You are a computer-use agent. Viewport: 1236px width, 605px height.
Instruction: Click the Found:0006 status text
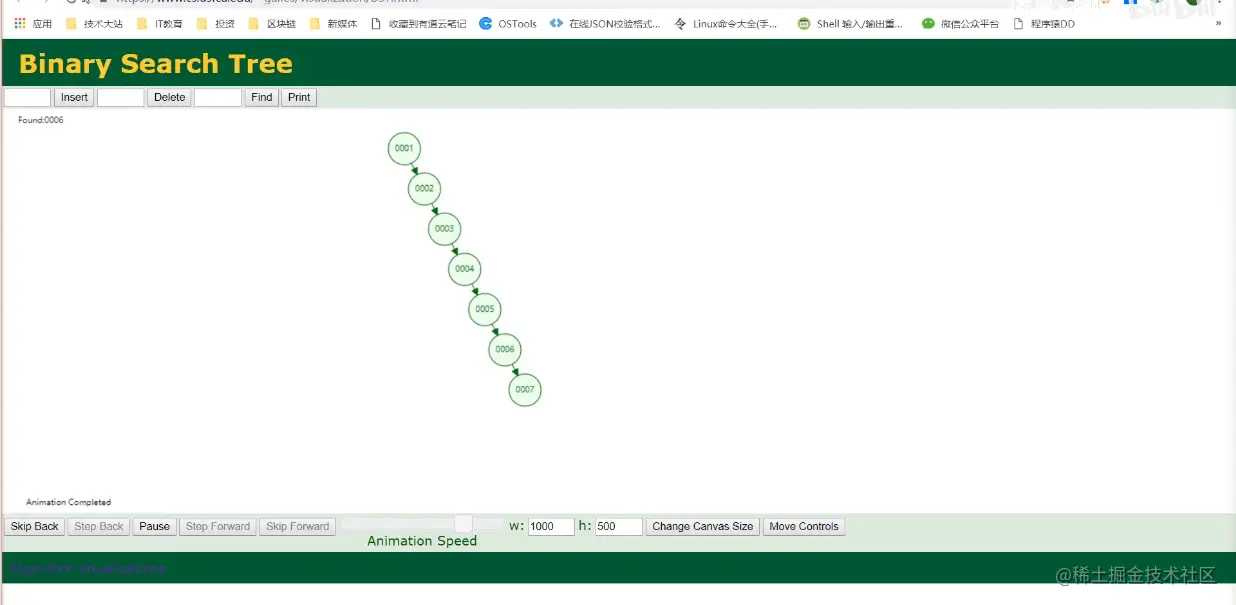click(x=41, y=120)
